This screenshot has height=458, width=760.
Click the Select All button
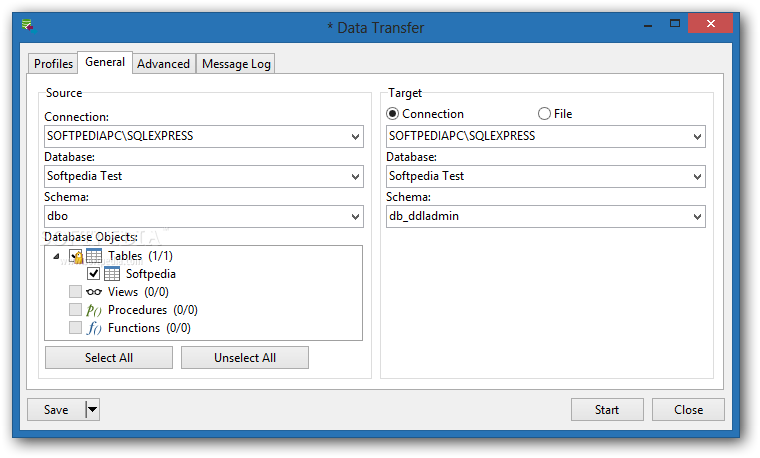coord(109,358)
